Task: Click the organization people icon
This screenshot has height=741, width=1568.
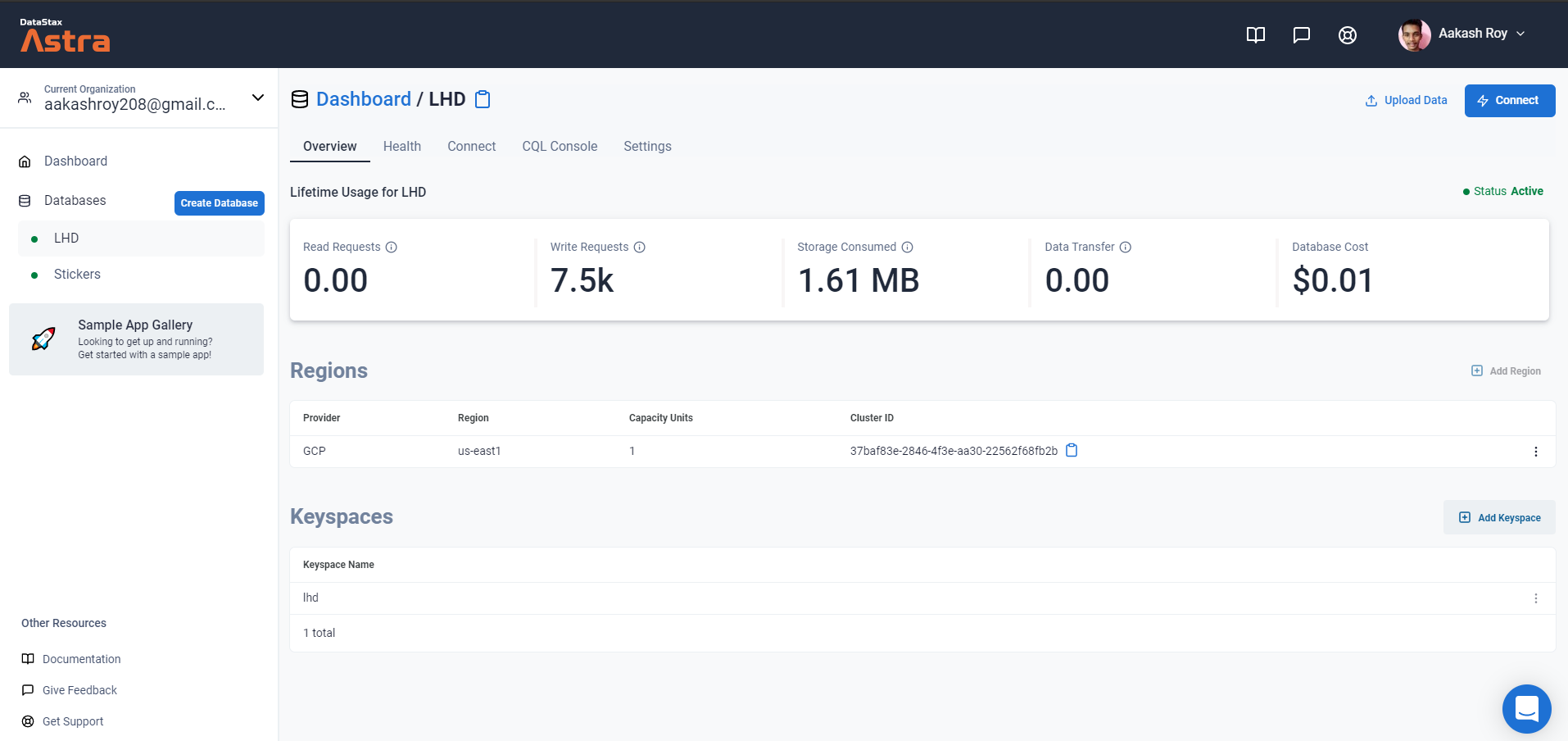Action: click(x=25, y=98)
